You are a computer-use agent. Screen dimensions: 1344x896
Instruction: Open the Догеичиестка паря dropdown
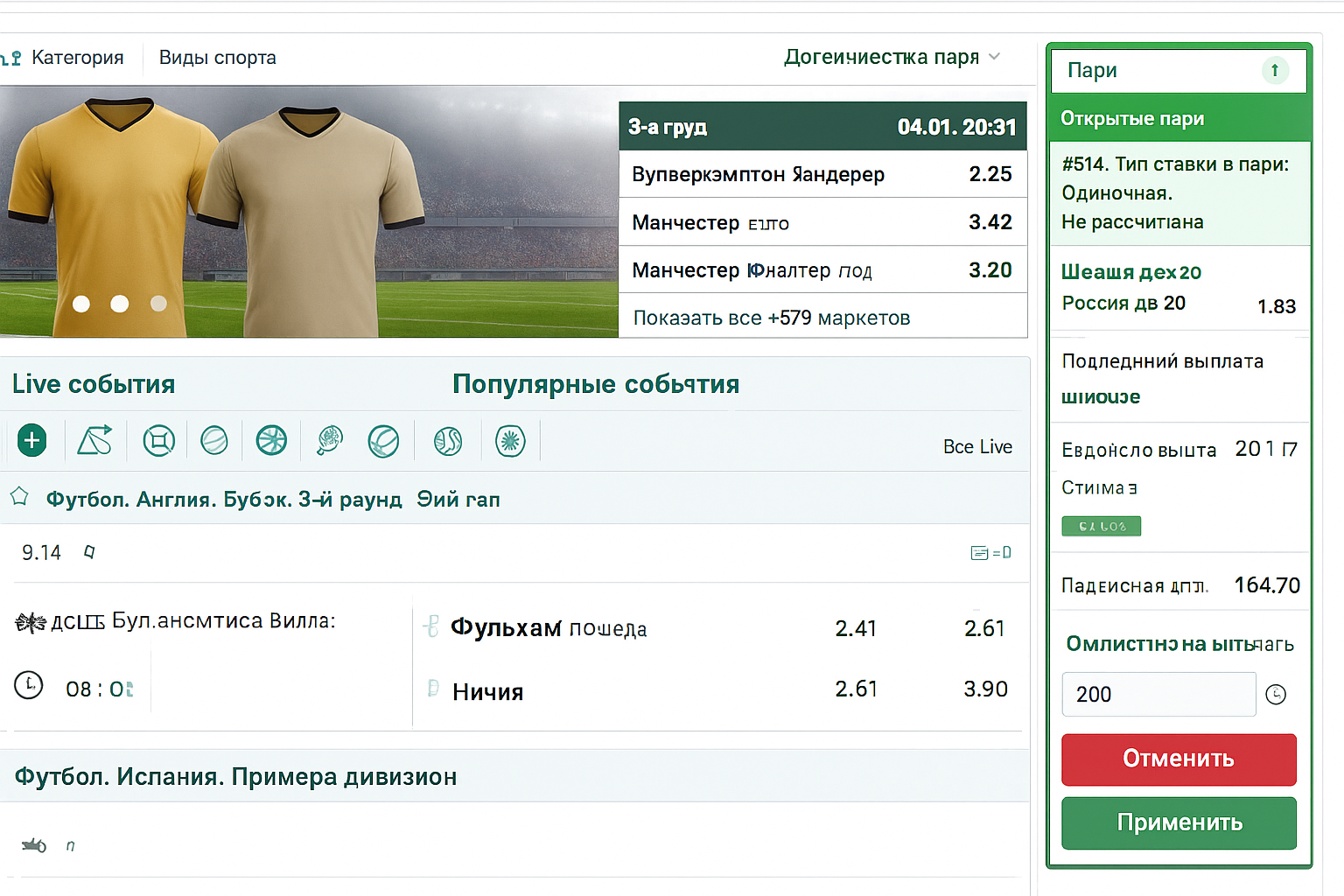891,57
